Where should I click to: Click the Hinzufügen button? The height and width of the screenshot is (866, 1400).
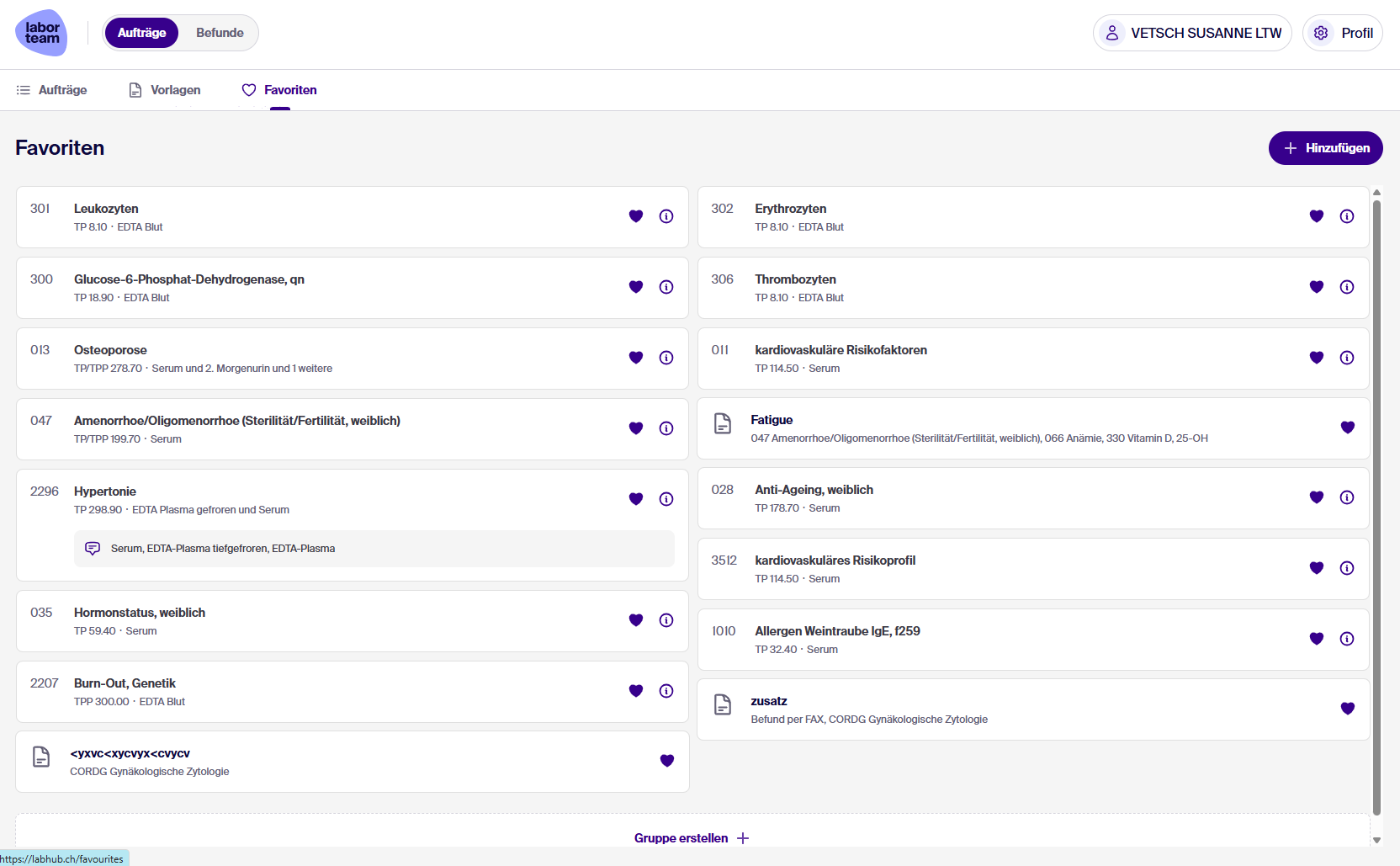1325,148
